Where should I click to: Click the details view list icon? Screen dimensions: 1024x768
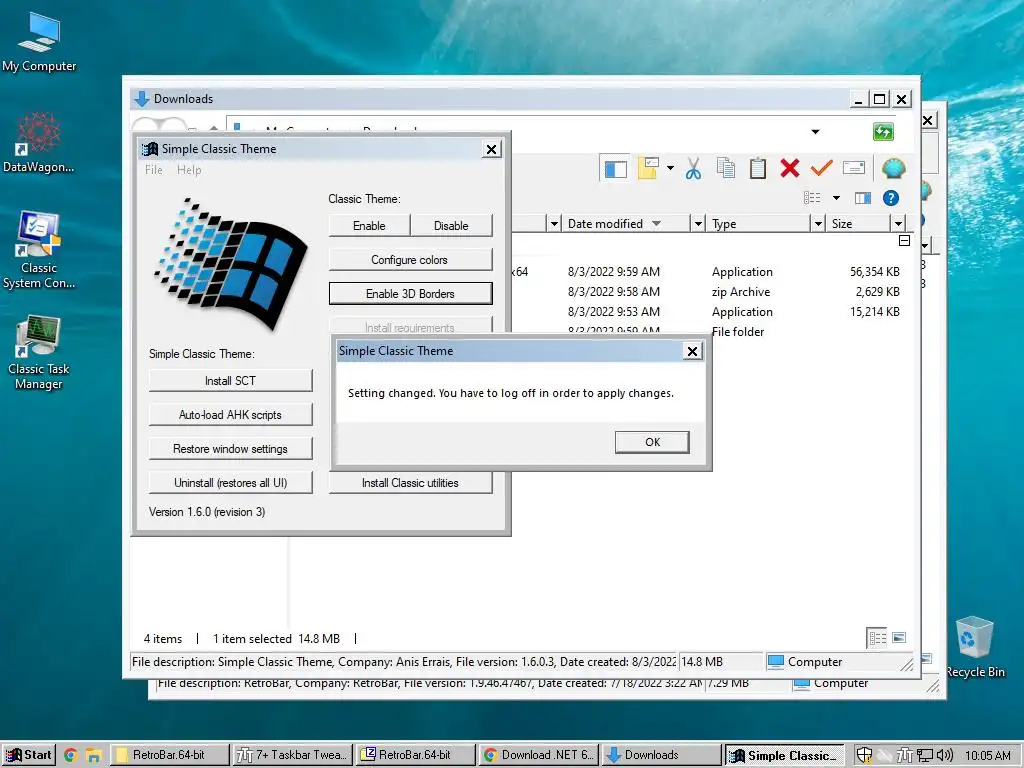point(812,198)
